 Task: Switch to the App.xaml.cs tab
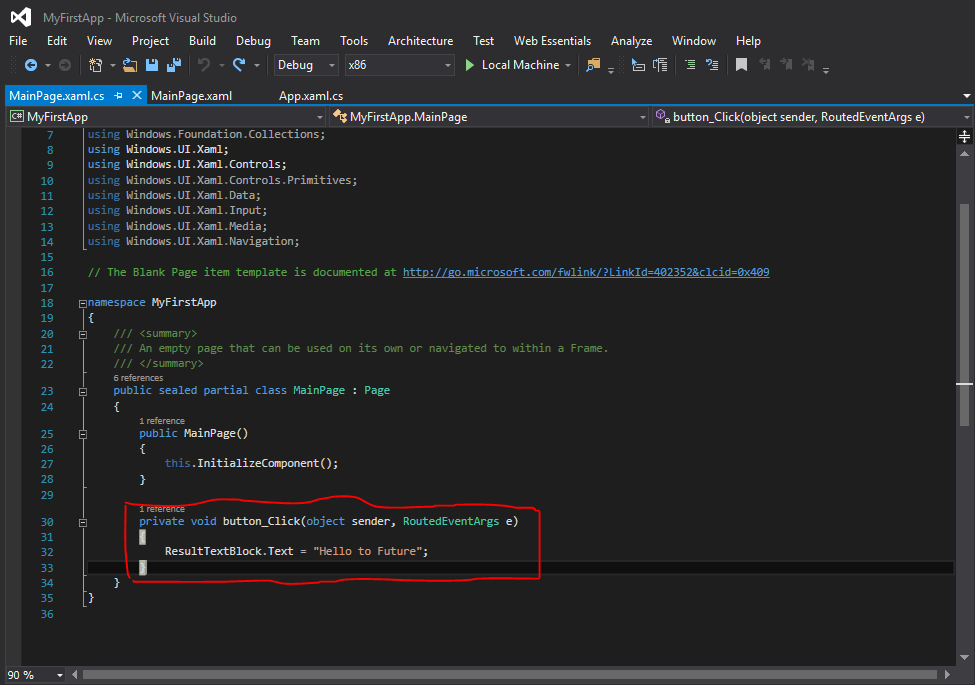click(310, 96)
